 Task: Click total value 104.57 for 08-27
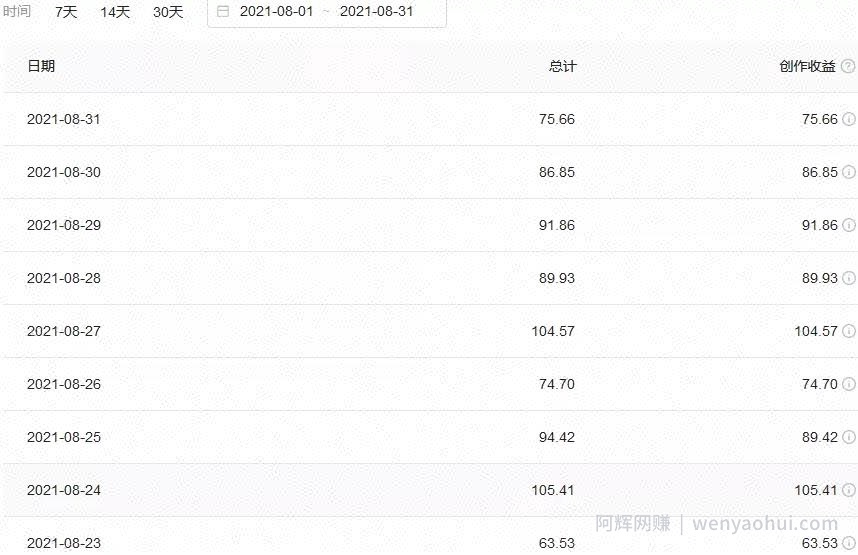click(x=553, y=331)
